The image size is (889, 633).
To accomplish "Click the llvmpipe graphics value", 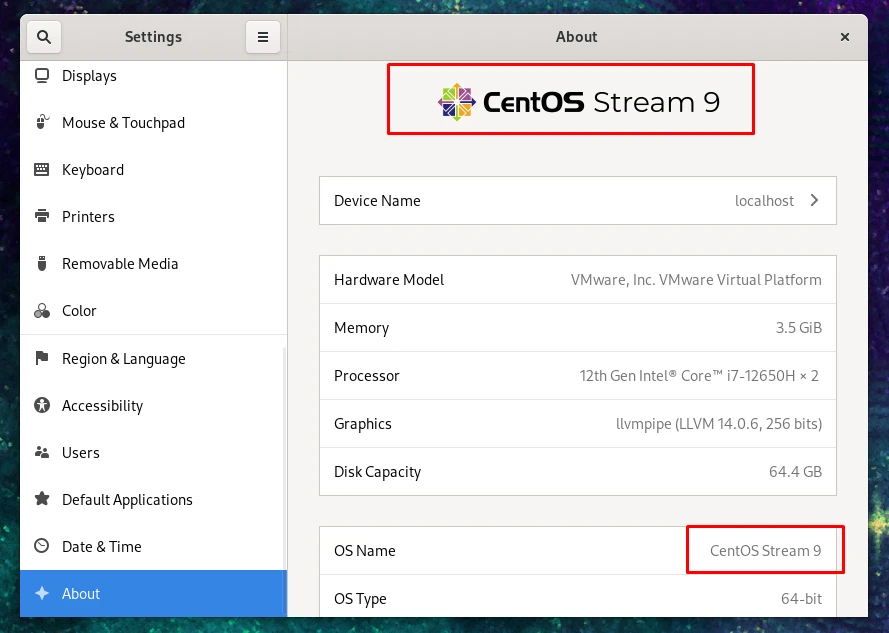I will 719,424.
